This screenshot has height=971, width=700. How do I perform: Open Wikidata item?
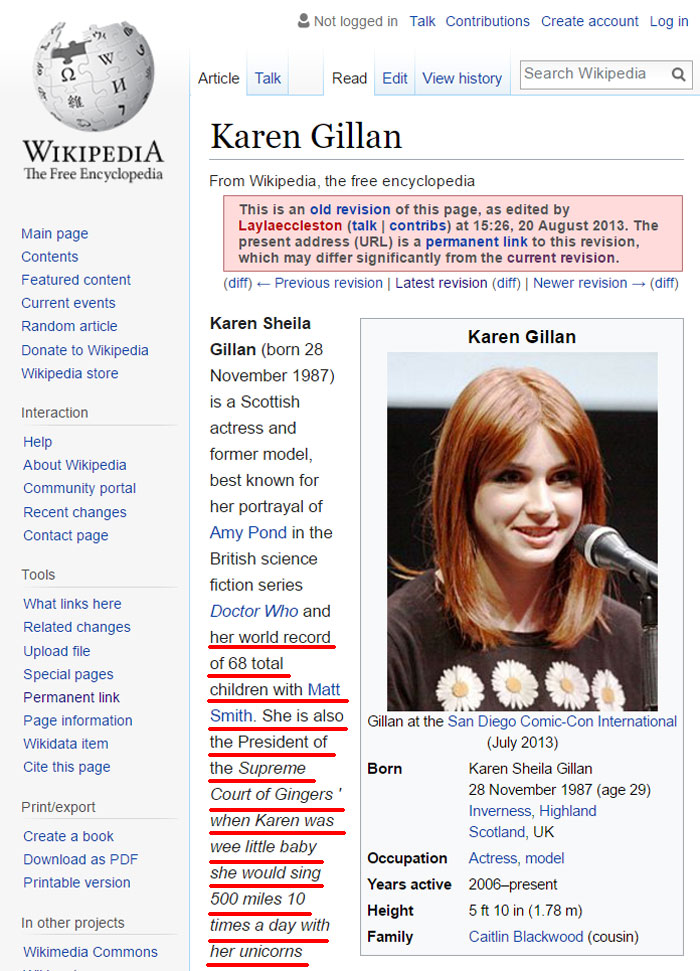point(66,744)
